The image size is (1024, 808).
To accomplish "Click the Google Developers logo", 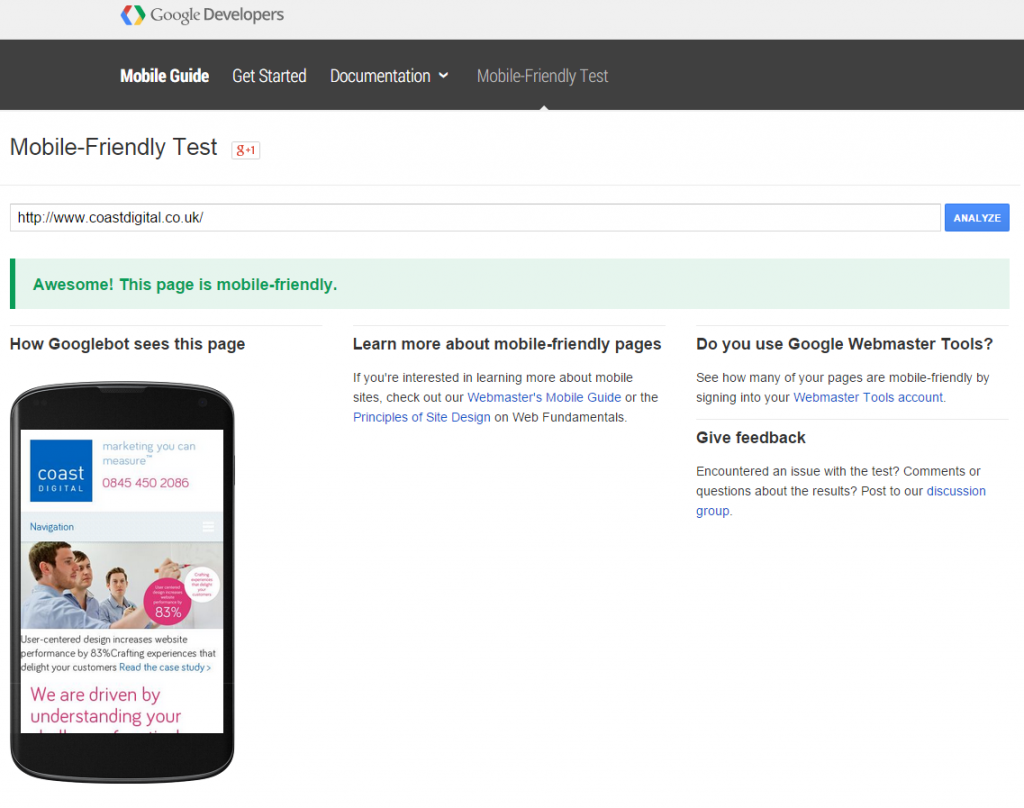I will [x=202, y=14].
